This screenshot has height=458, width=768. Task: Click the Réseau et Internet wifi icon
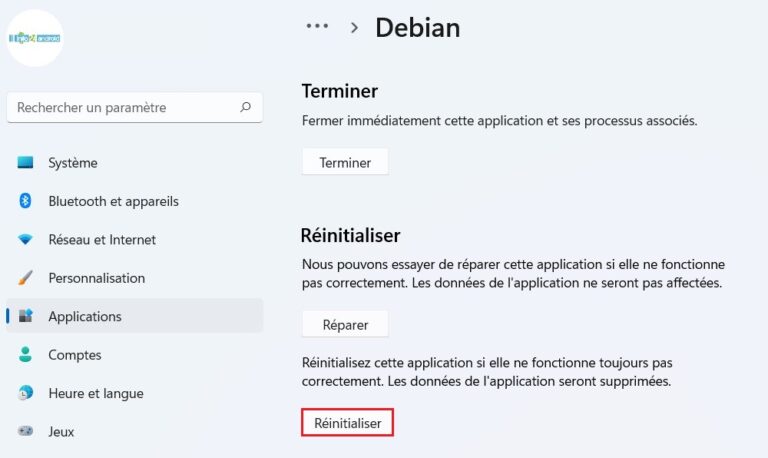point(26,240)
